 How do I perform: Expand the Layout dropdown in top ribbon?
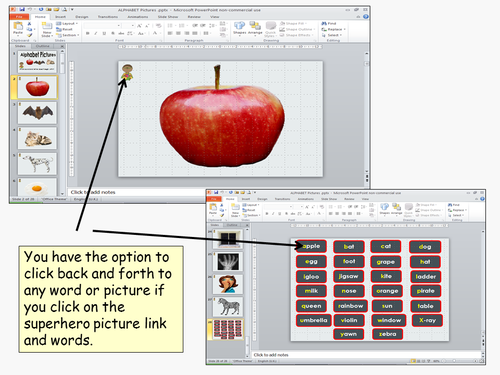tap(67, 24)
